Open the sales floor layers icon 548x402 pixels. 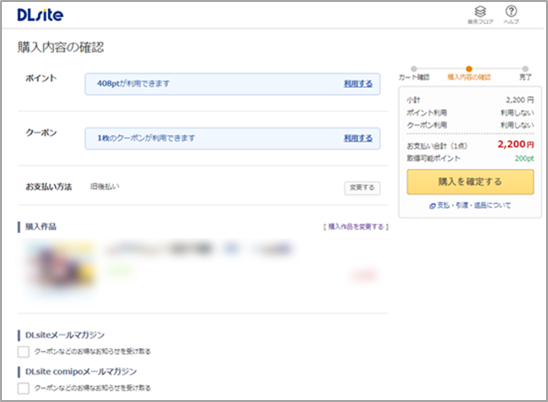click(480, 12)
